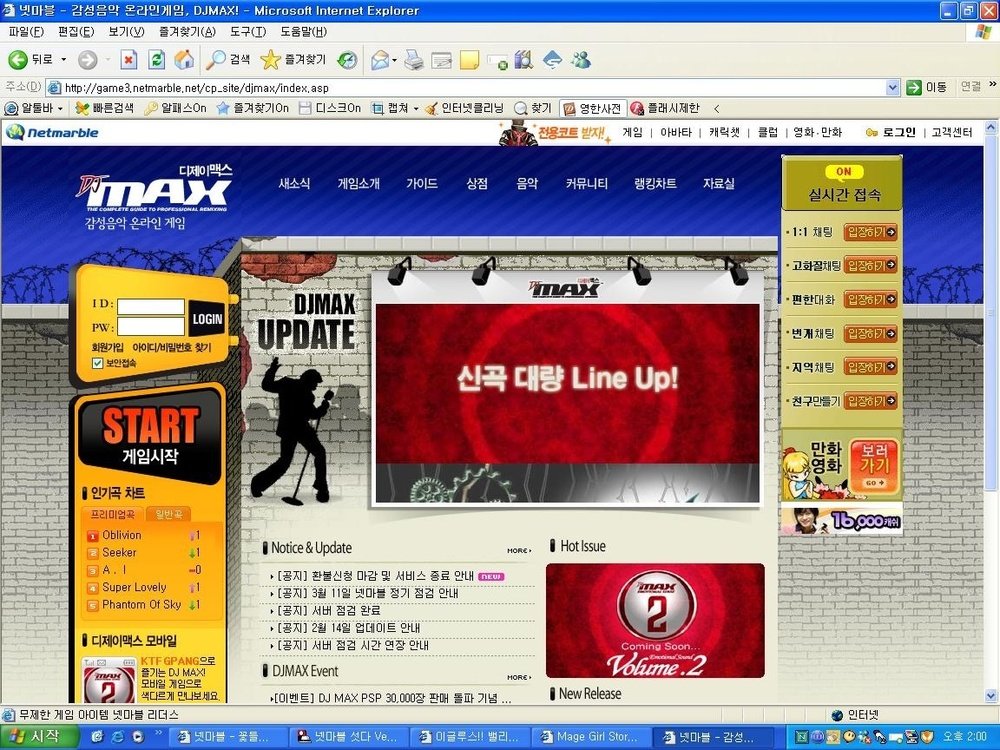
Task: Toggle the 보안접속 secure login checkbox
Action: tap(97, 363)
